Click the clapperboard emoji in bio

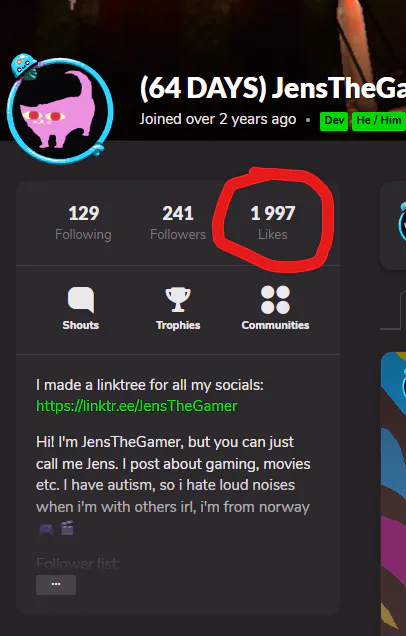click(67, 528)
